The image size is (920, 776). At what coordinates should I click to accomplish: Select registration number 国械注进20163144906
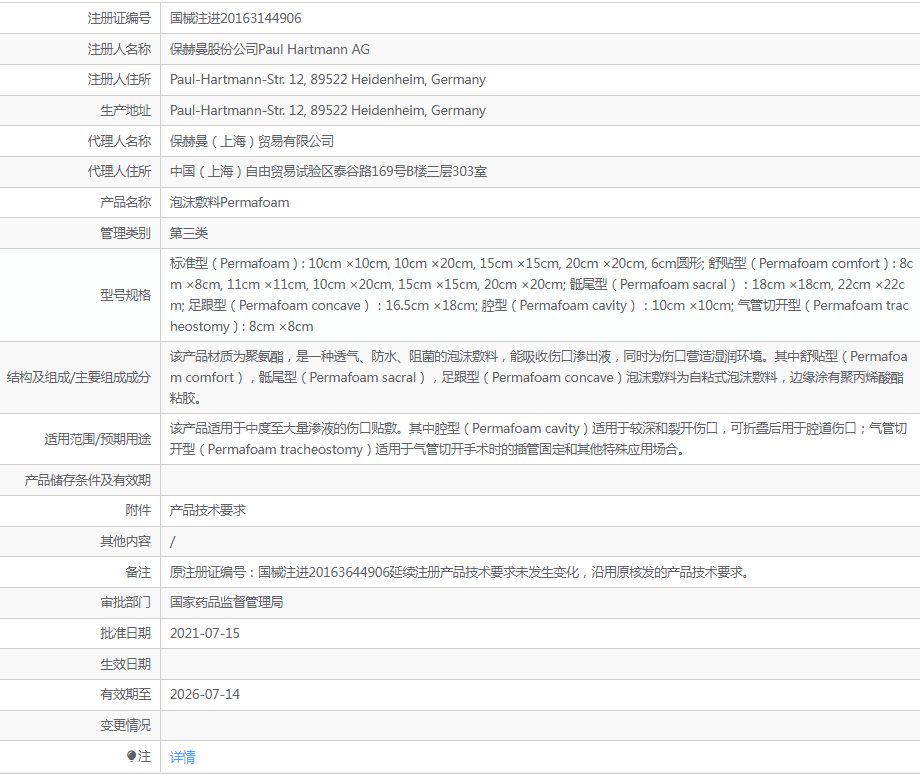click(x=235, y=18)
